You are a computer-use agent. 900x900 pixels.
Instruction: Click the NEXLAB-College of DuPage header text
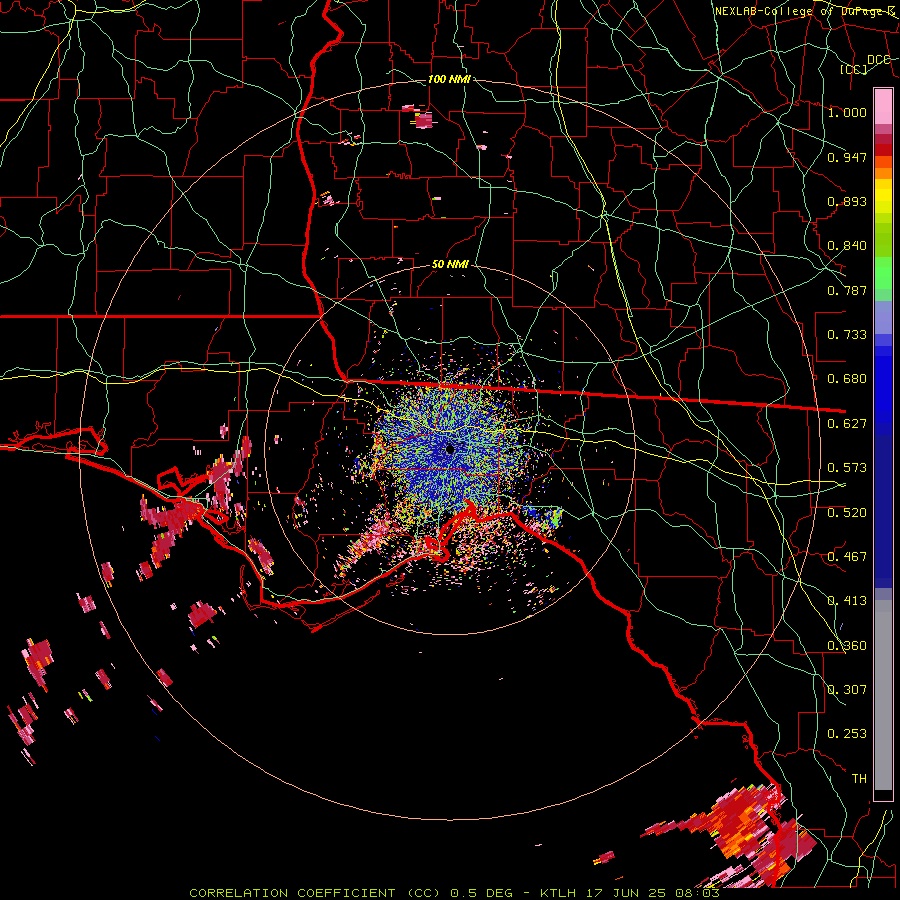805,11
